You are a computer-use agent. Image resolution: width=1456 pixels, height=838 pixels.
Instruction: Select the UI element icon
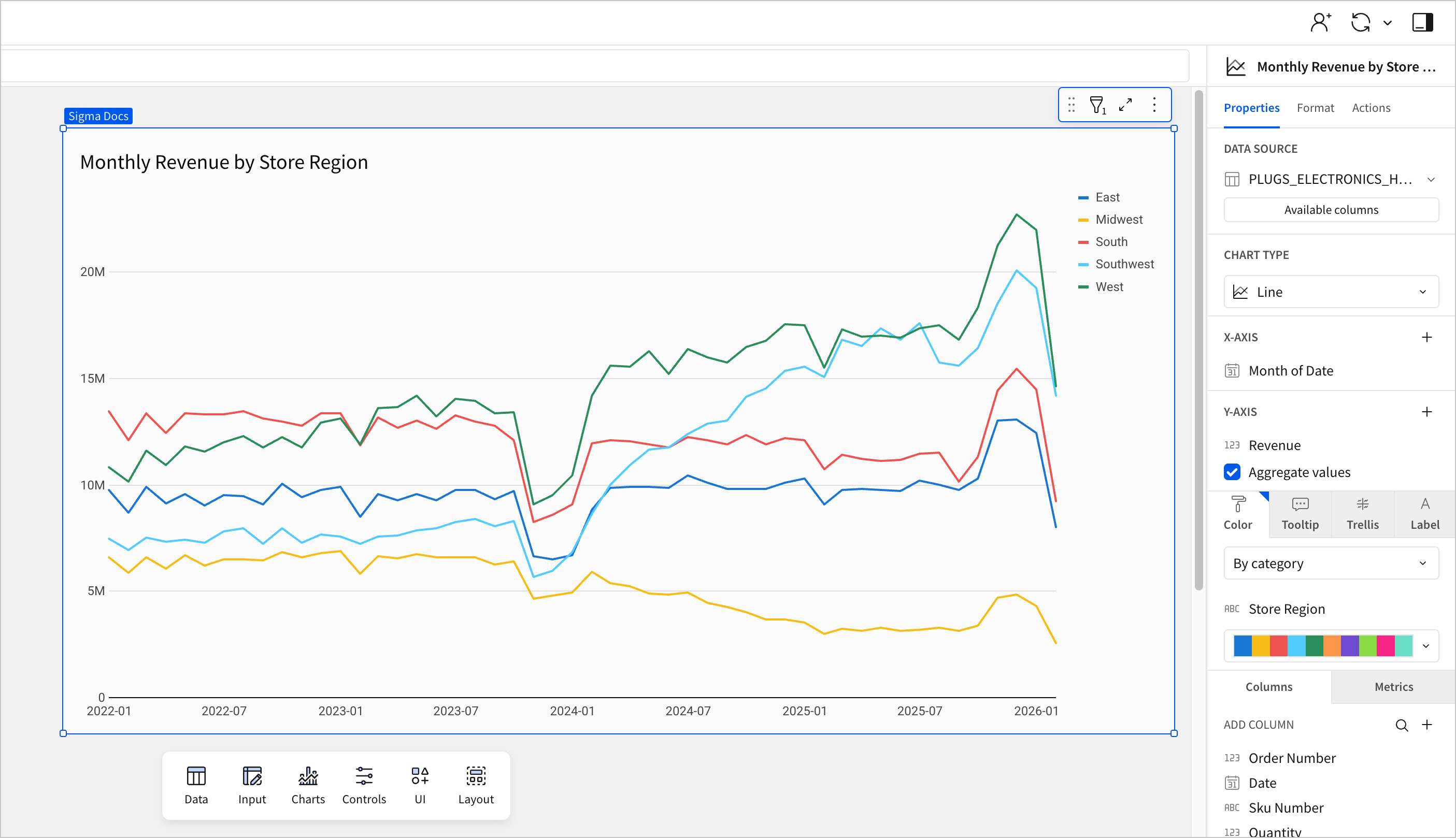(x=420, y=784)
